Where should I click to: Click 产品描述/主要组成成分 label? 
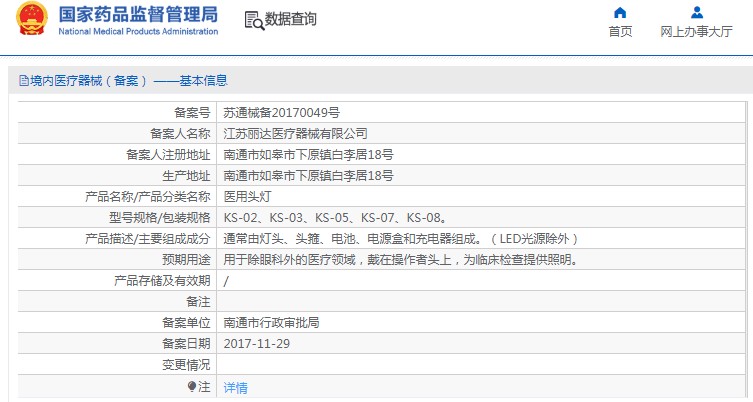(x=147, y=239)
